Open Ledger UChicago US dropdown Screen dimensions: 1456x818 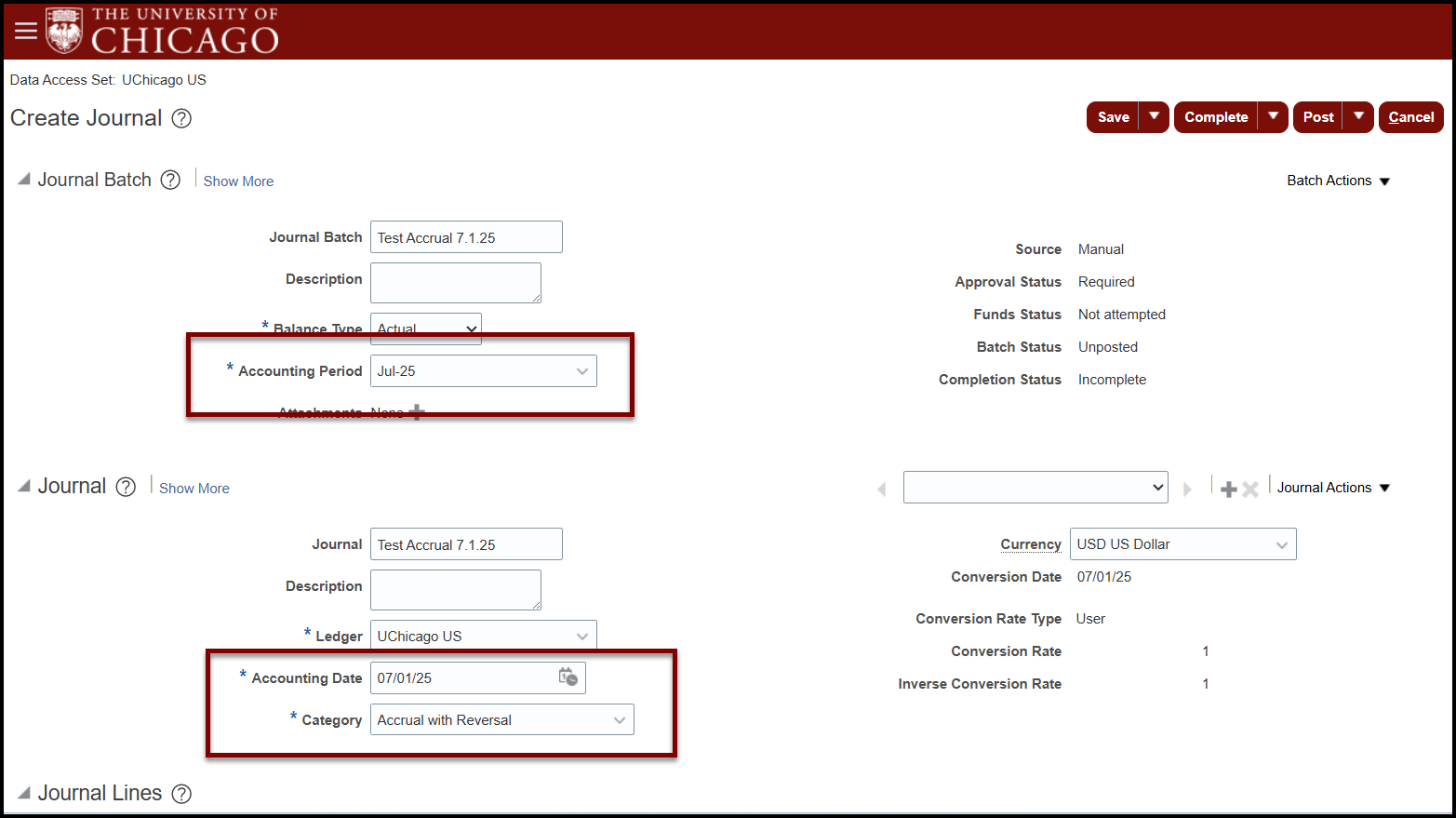pyautogui.click(x=484, y=636)
